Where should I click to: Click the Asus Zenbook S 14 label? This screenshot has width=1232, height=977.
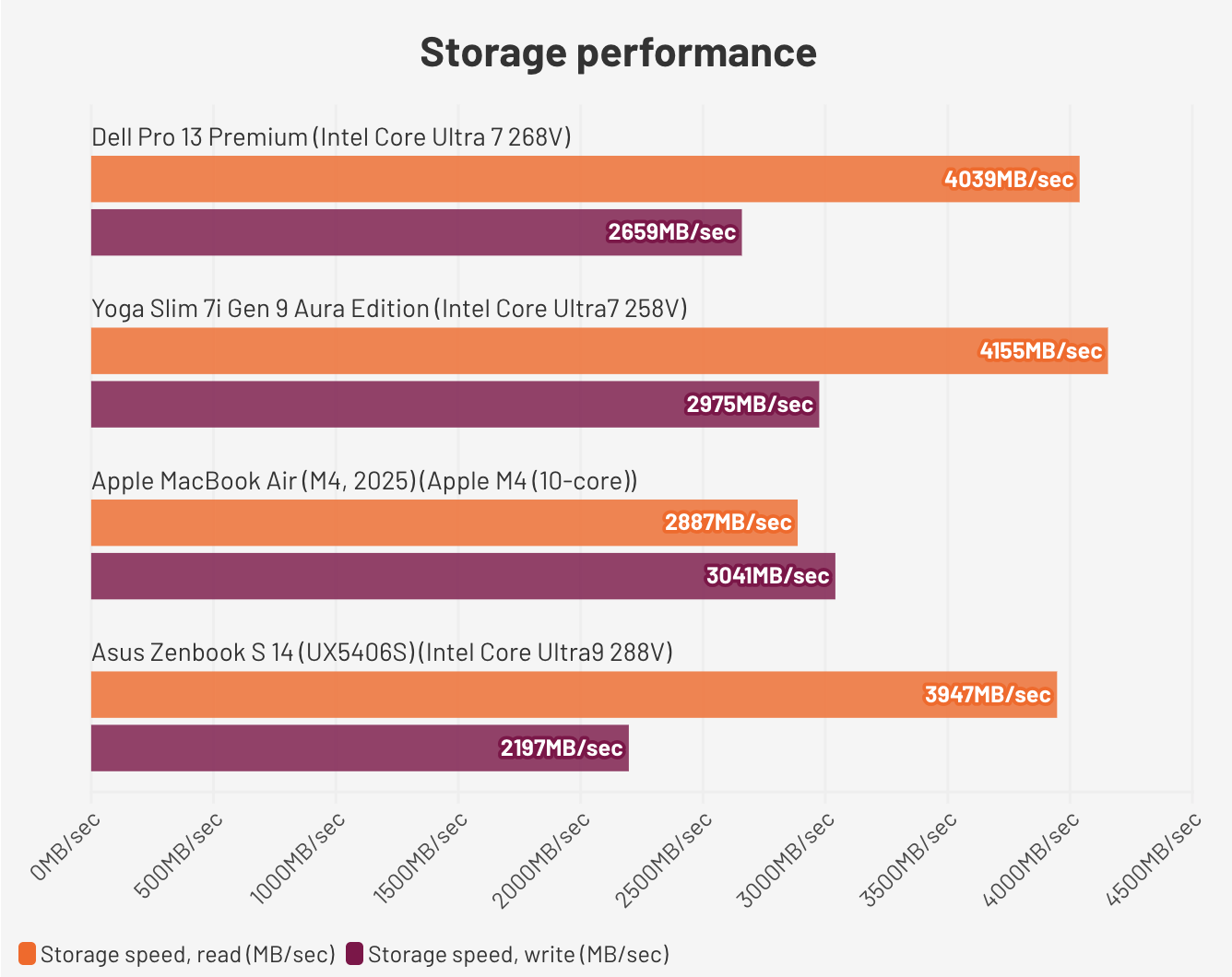[382, 653]
